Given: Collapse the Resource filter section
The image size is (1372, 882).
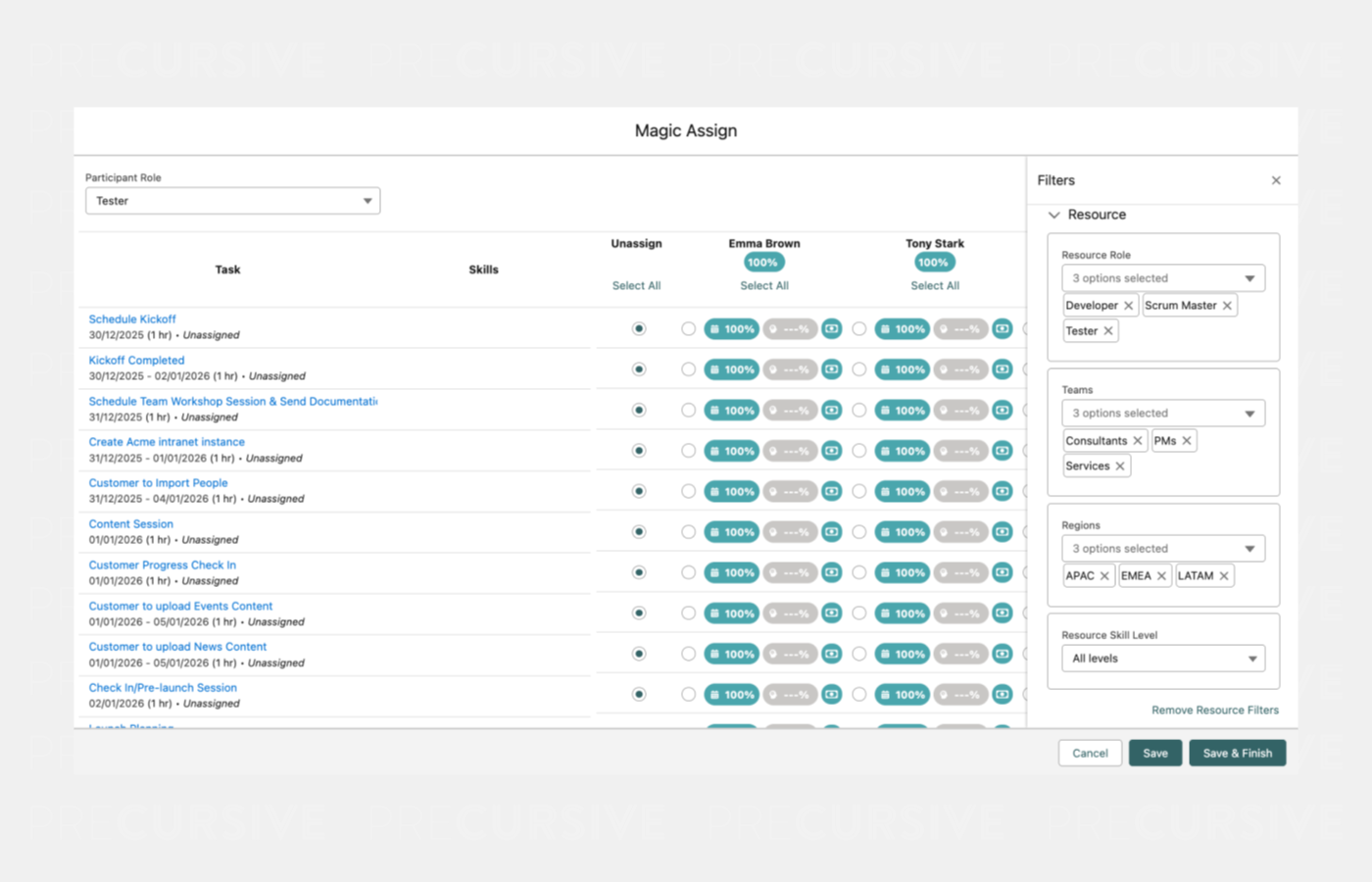Looking at the screenshot, I should (1054, 215).
